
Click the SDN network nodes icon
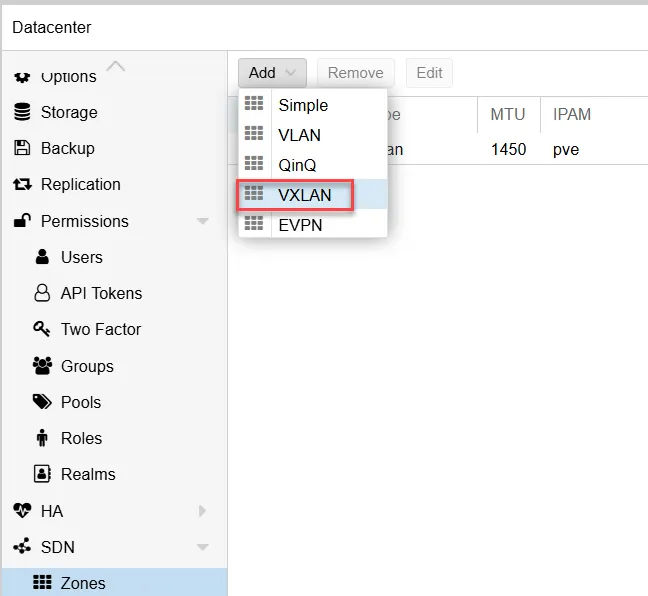pyautogui.click(x=22, y=546)
